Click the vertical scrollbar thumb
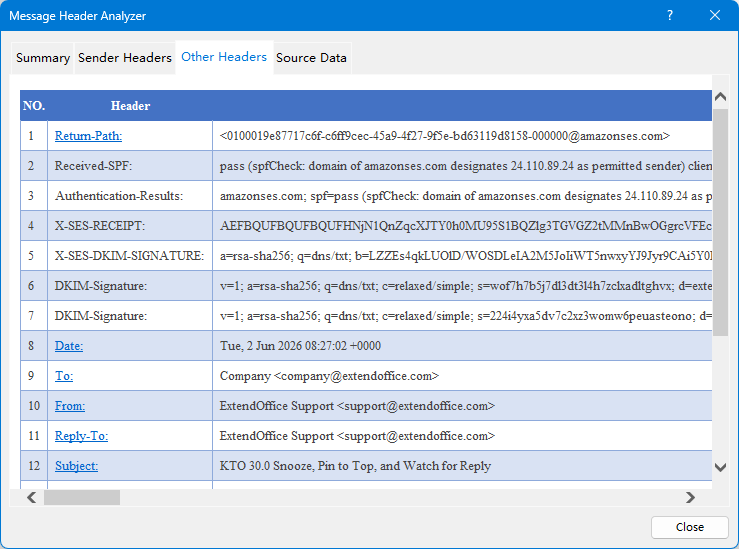 [x=720, y=222]
